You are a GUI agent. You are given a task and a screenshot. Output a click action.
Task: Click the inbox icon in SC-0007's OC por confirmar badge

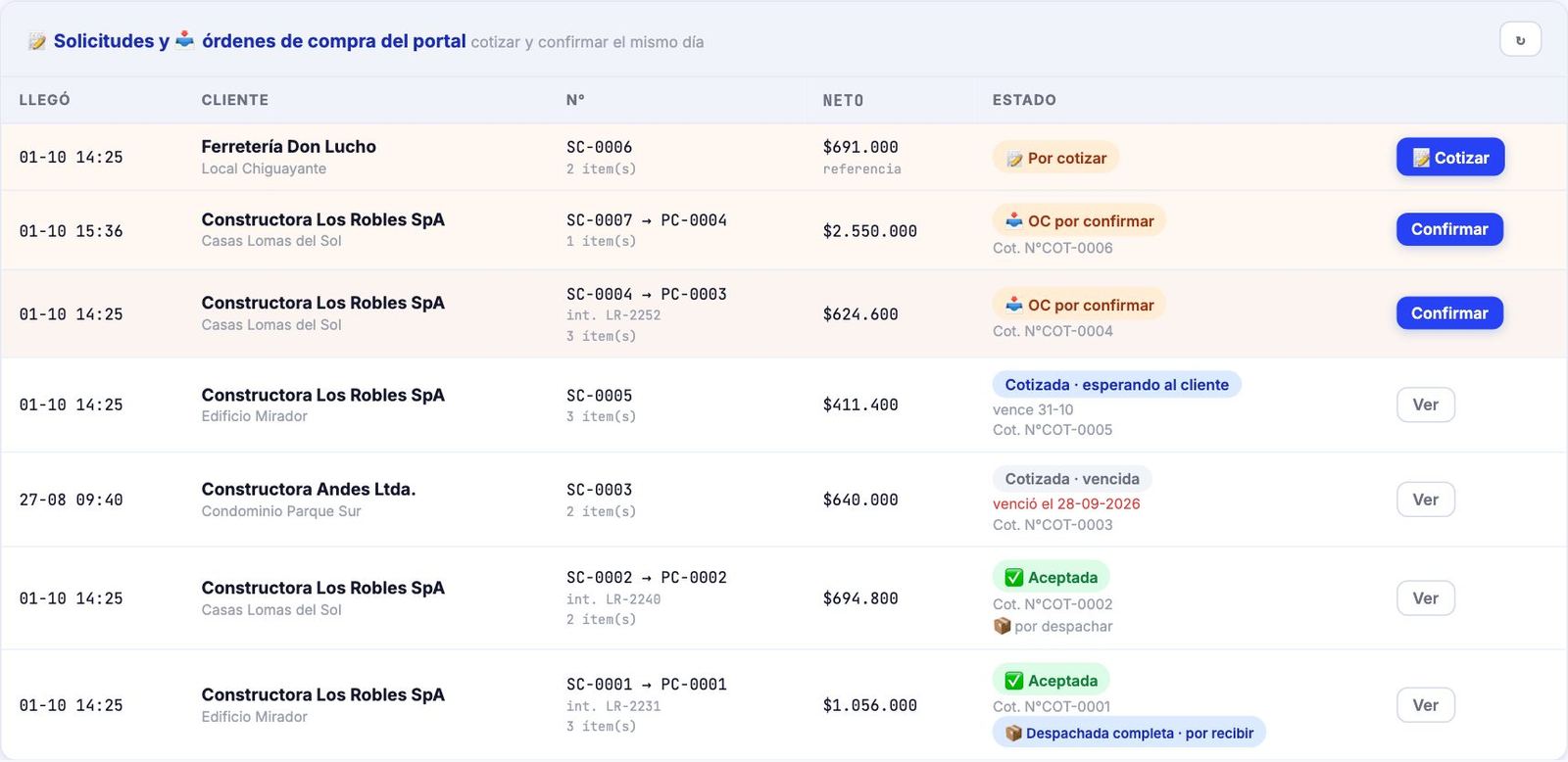pyautogui.click(x=1014, y=221)
